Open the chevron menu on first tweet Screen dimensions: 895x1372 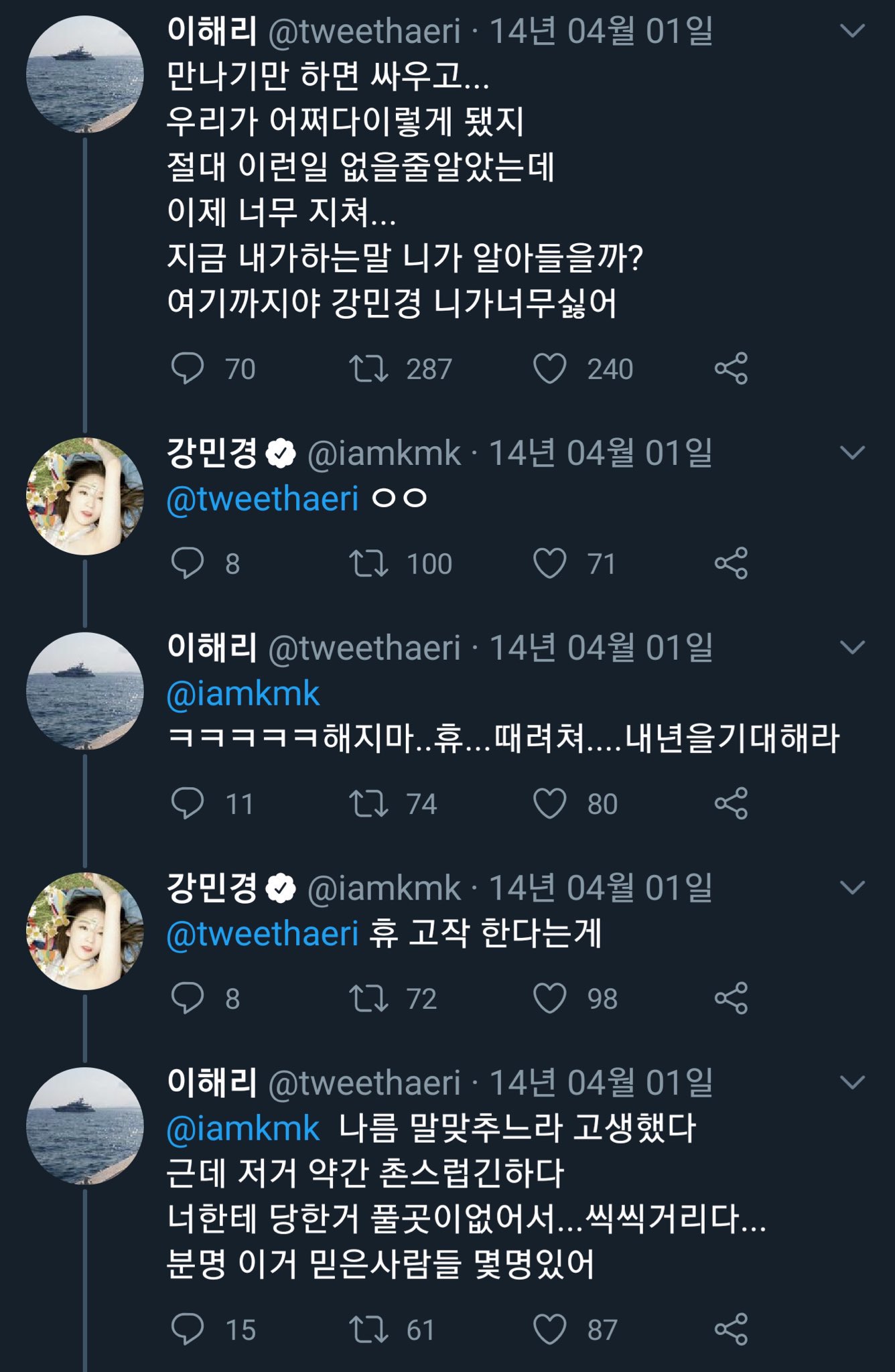(852, 31)
